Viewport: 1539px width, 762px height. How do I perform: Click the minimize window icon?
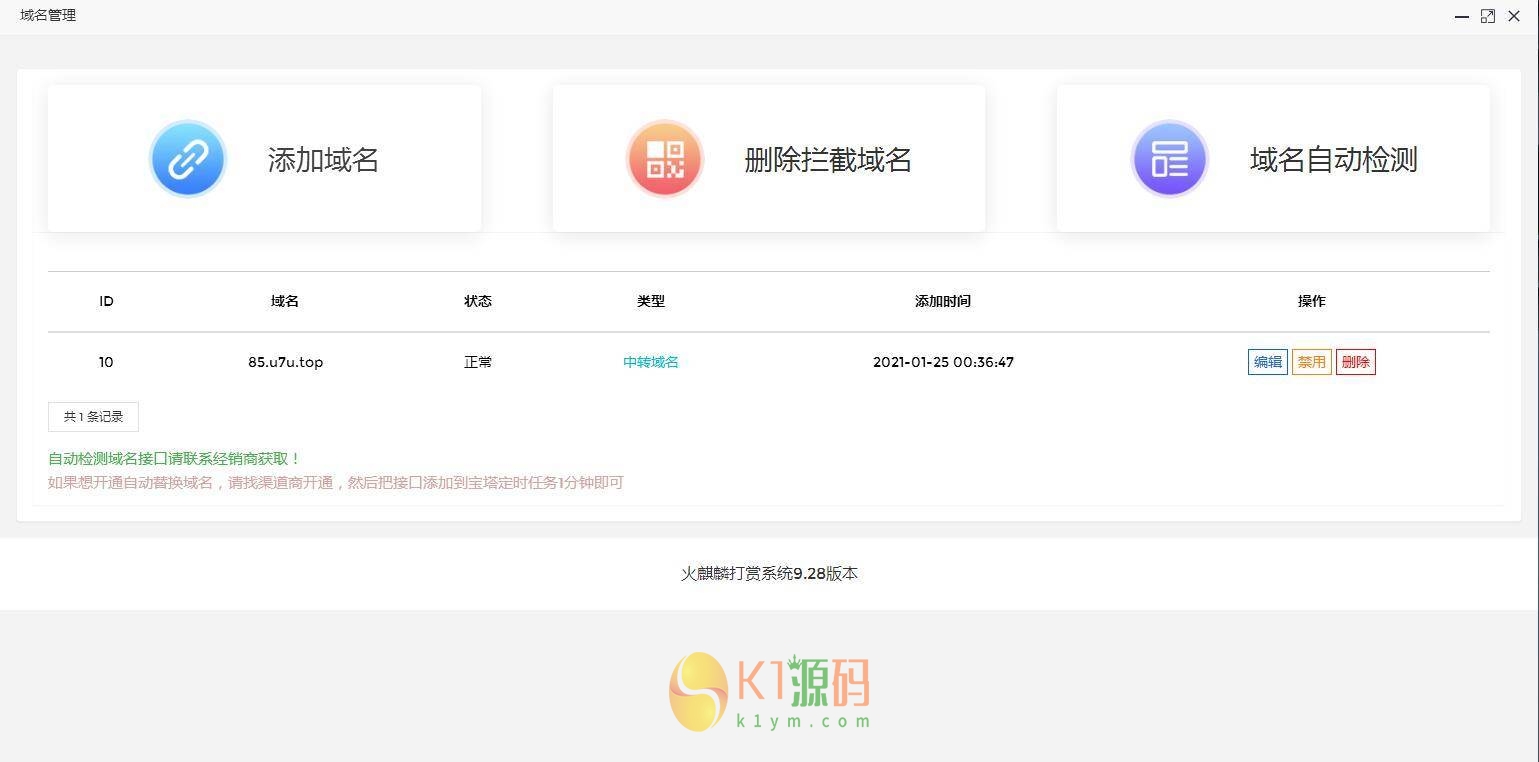1461,15
